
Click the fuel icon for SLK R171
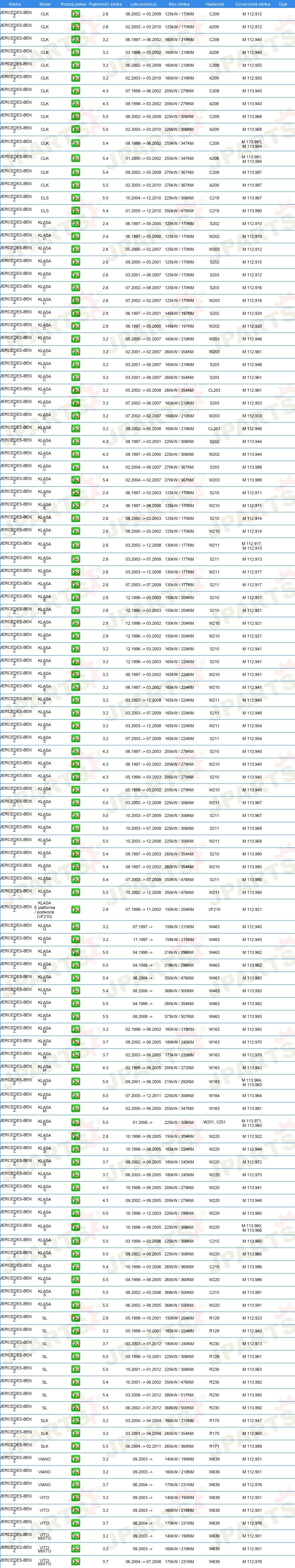click(x=75, y=1446)
